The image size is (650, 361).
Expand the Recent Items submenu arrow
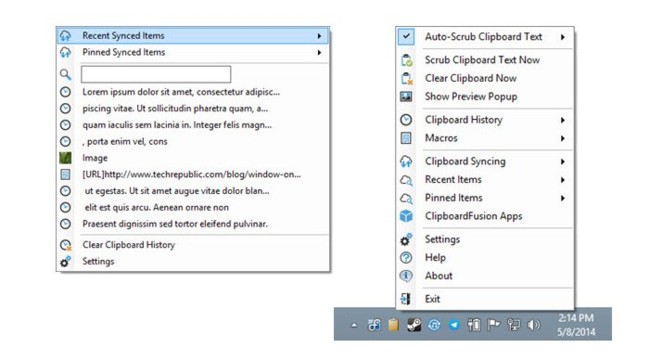point(563,180)
